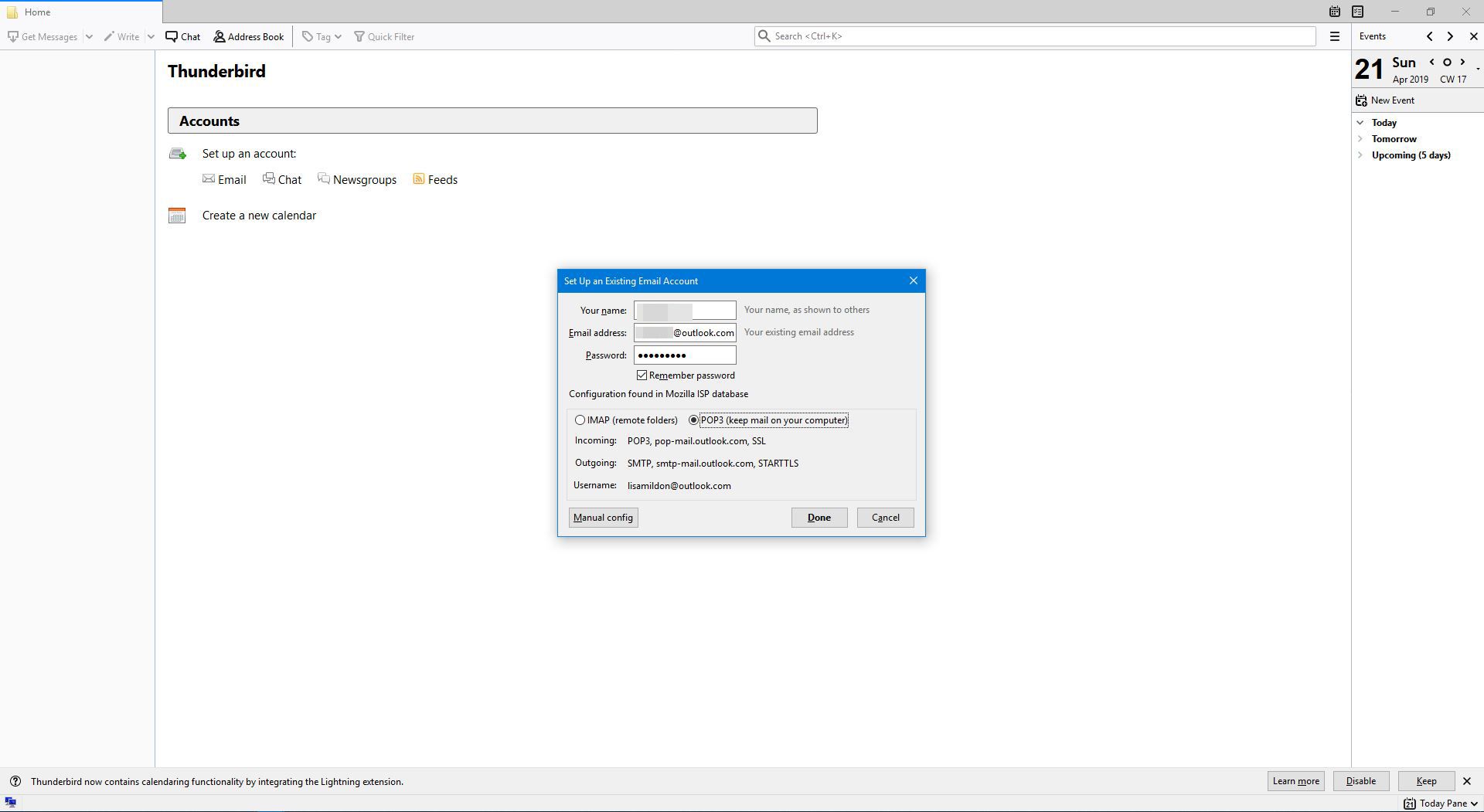Click New Event in the today pane
Viewport: 1484px width, 812px height.
[1385, 100]
